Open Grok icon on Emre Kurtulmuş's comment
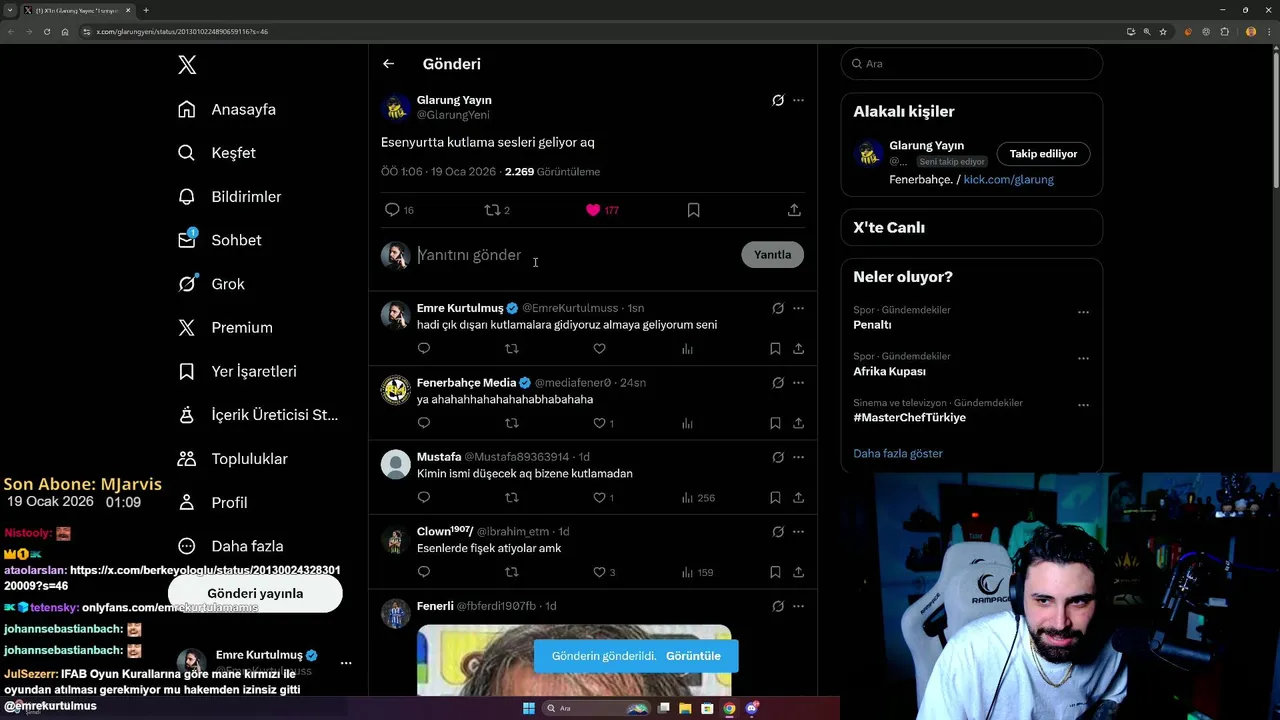This screenshot has width=1280, height=720. pos(778,308)
